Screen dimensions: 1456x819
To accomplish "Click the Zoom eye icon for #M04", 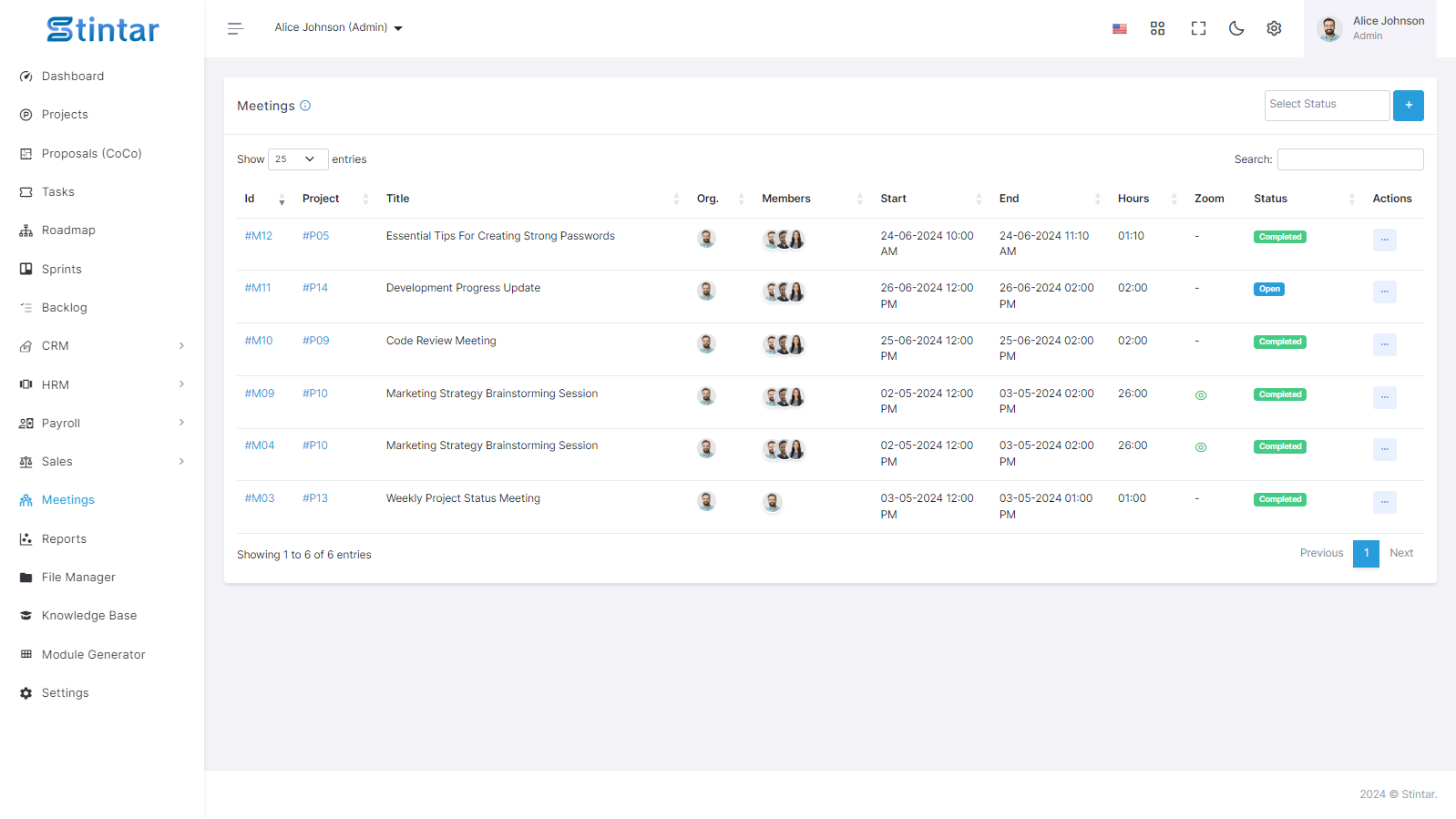I will click(1201, 447).
